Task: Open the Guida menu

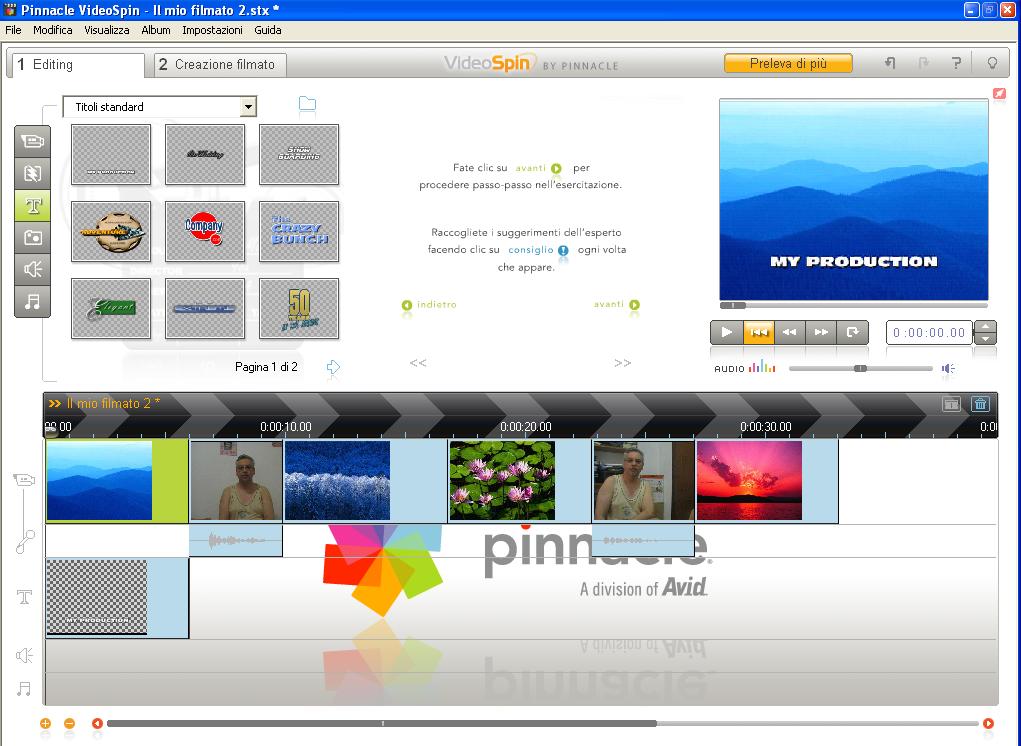Action: pos(268,30)
